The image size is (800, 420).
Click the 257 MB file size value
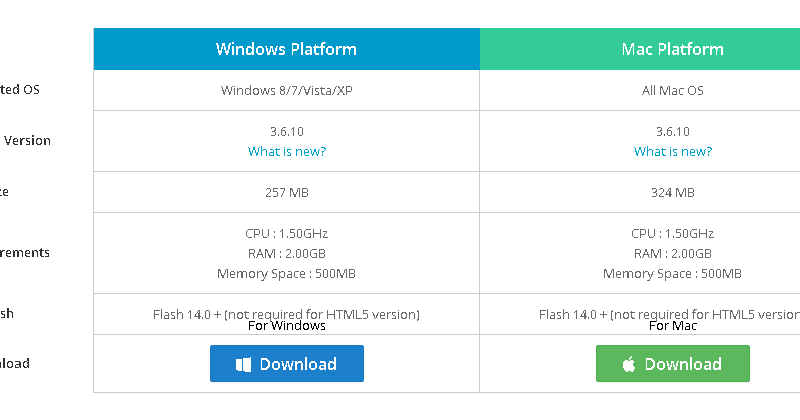(x=287, y=192)
